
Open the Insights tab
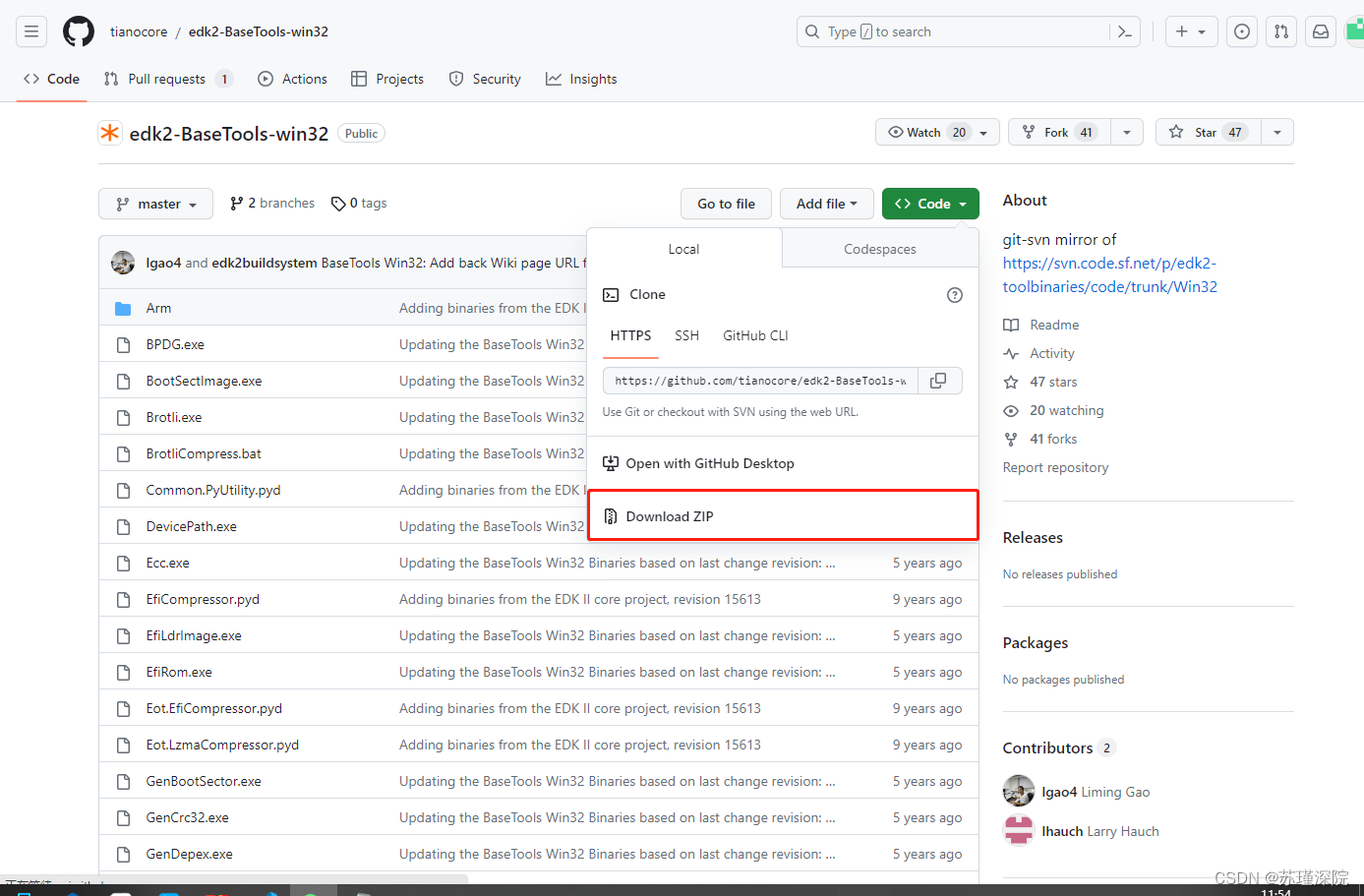pos(582,79)
